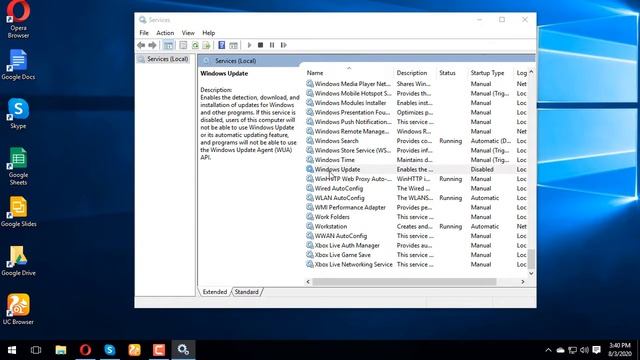Open the Google Sheets desktop shortcut
This screenshot has width=640, height=360.
(x=18, y=166)
